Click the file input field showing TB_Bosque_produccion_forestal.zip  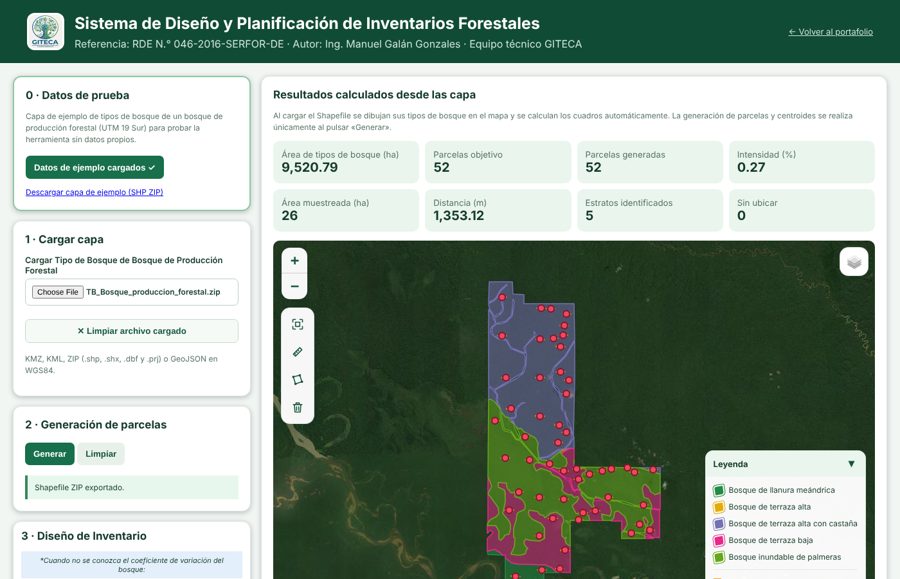131,292
